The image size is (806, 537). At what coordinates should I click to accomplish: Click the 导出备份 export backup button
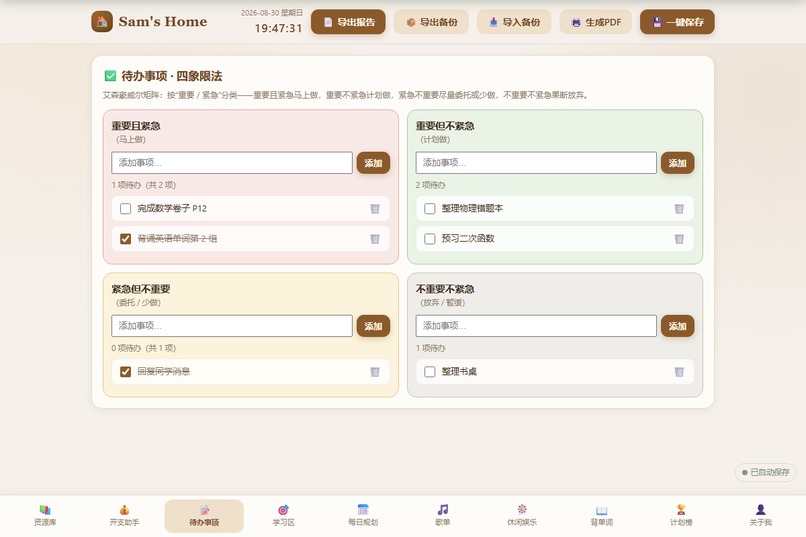431,22
